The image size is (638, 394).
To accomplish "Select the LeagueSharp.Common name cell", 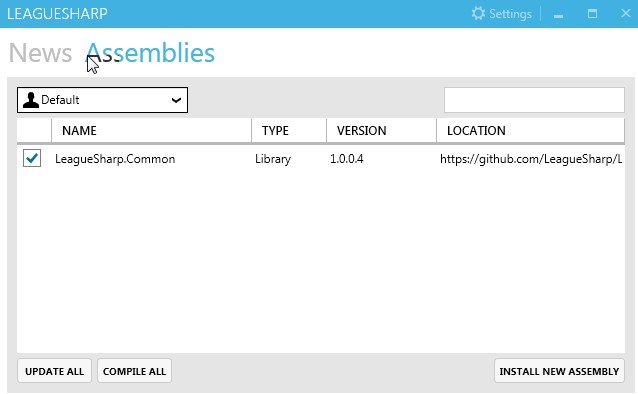I will (115, 159).
